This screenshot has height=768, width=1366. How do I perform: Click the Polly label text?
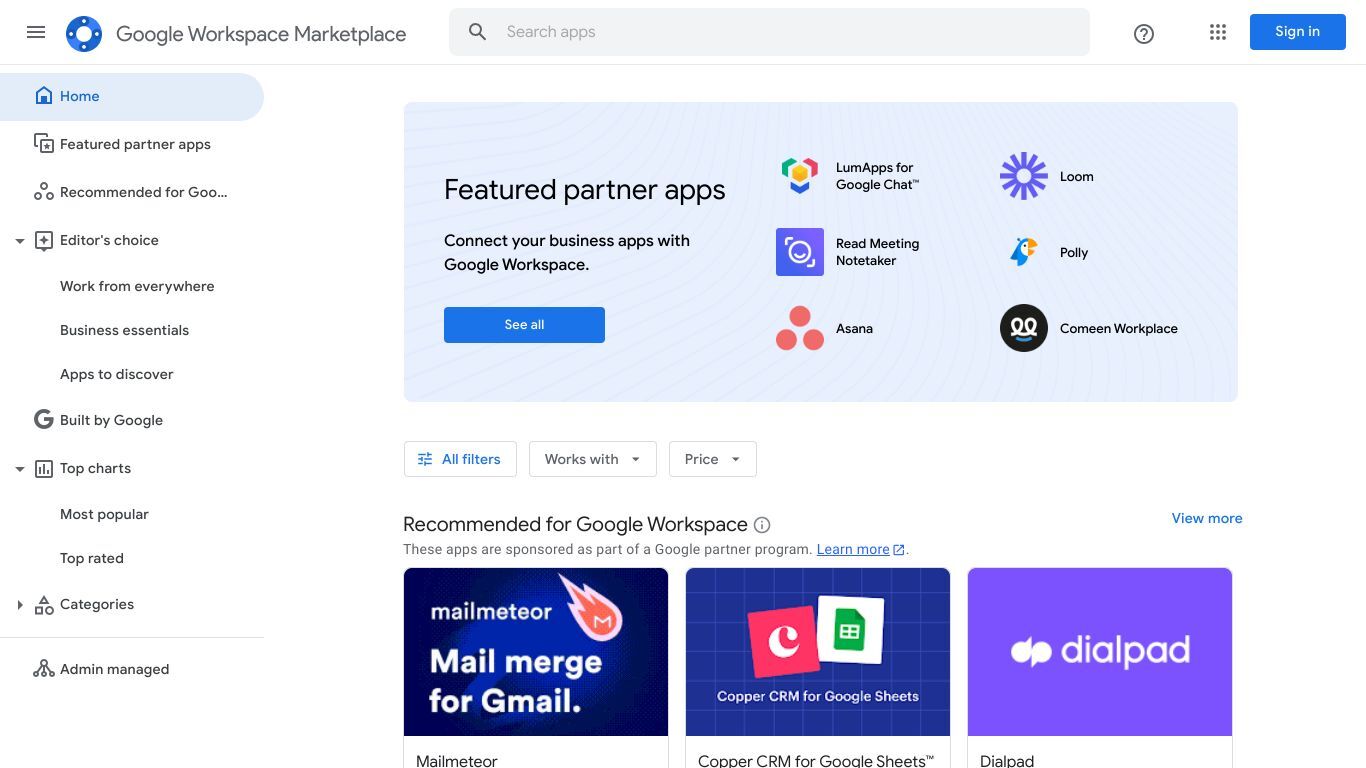[x=1074, y=252]
